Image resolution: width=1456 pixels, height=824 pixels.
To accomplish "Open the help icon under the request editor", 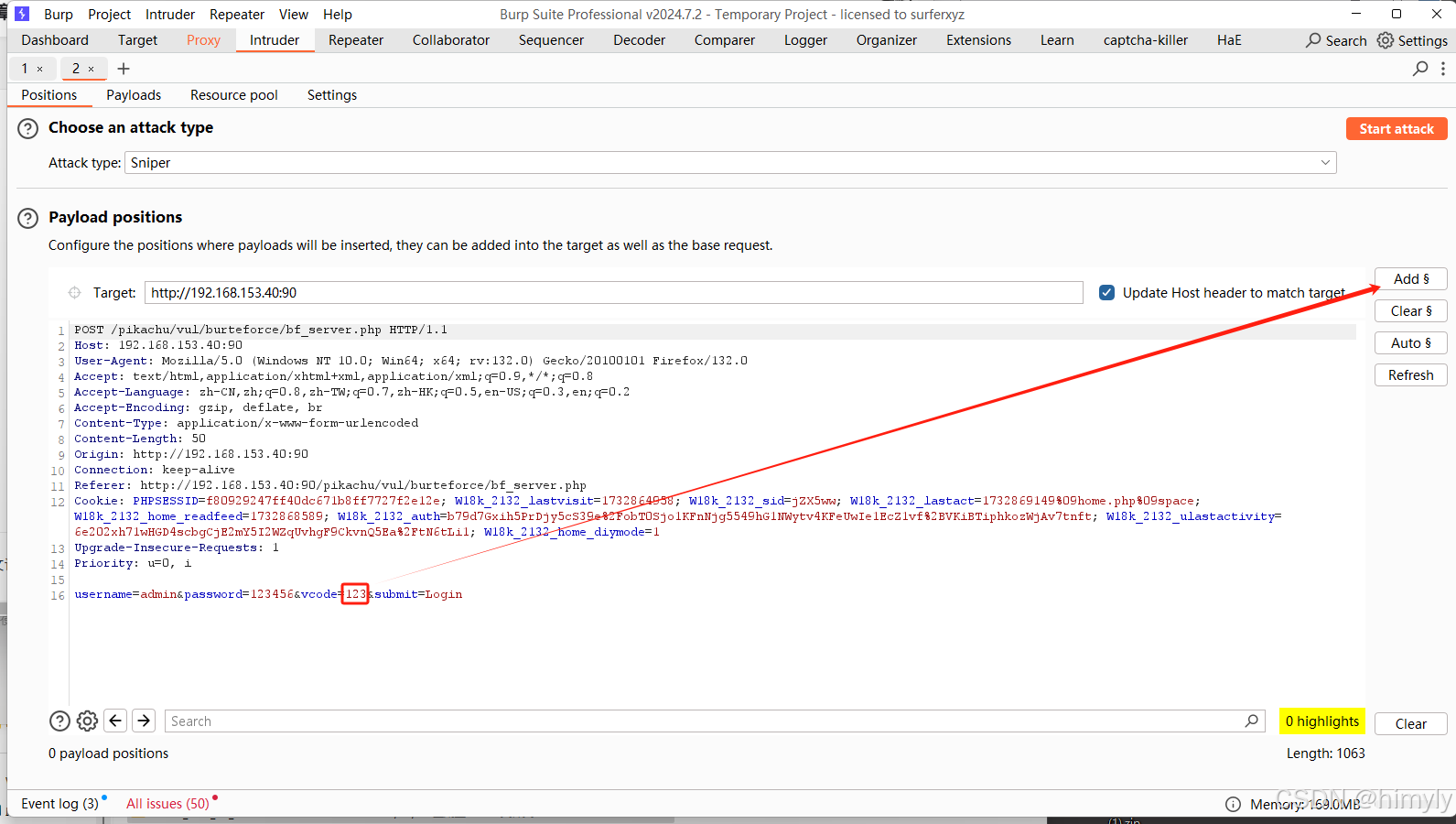I will pyautogui.click(x=59, y=721).
